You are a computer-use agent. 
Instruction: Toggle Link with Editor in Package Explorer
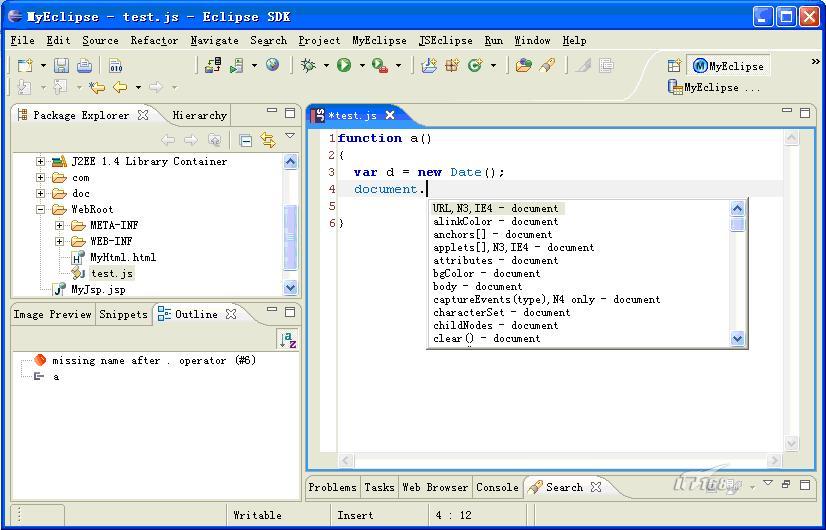pyautogui.click(x=268, y=140)
